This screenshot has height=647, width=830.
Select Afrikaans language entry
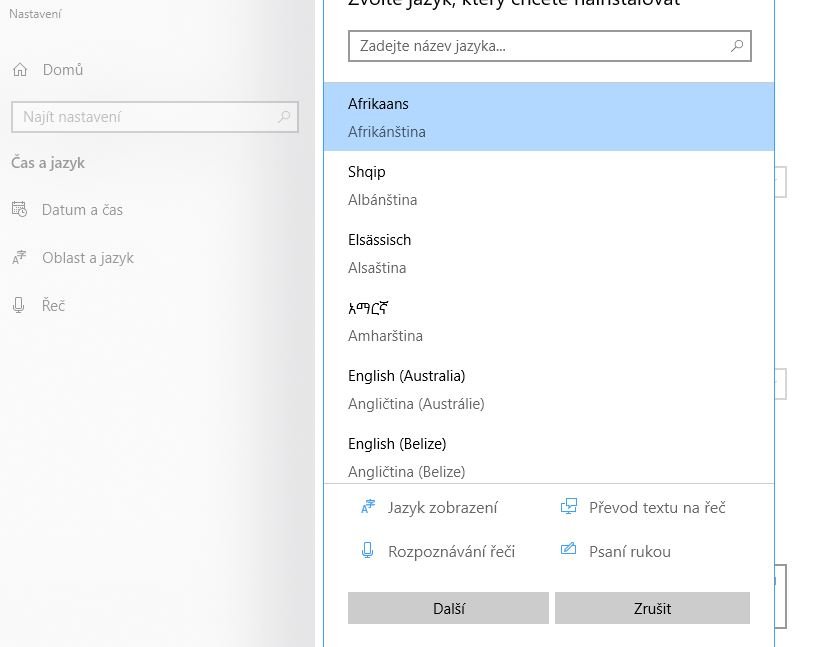click(549, 117)
